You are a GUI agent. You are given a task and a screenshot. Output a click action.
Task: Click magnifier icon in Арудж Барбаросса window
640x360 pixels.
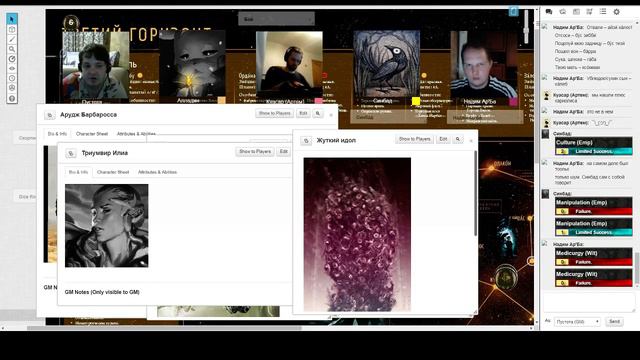318,113
